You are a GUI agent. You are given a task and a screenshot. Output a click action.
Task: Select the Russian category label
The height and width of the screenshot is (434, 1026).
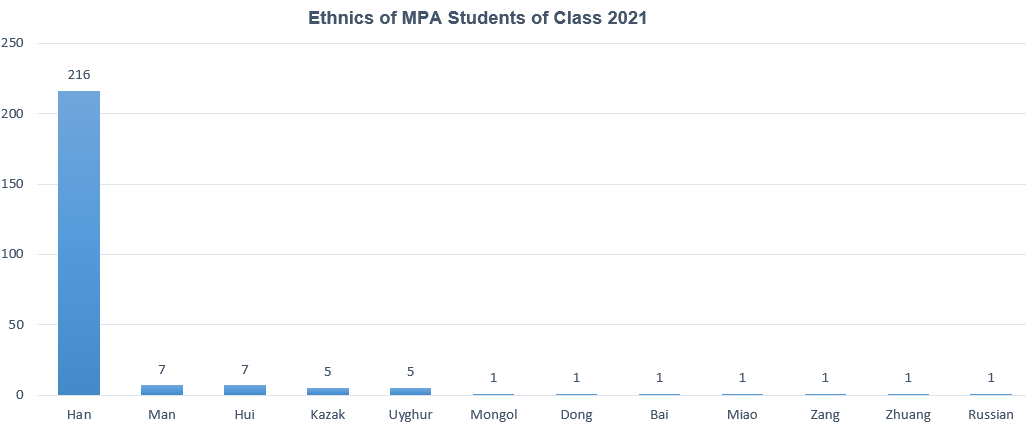coord(991,415)
